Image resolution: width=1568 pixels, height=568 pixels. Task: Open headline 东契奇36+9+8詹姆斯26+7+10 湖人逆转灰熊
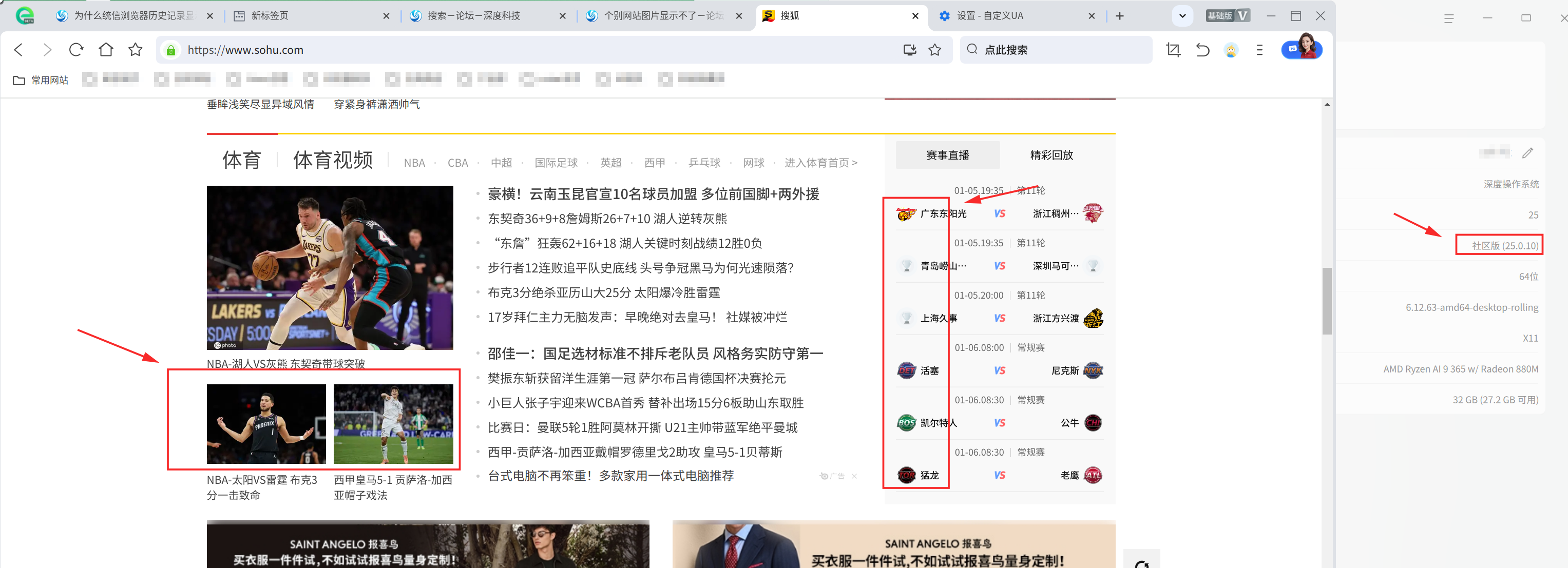[607, 218]
